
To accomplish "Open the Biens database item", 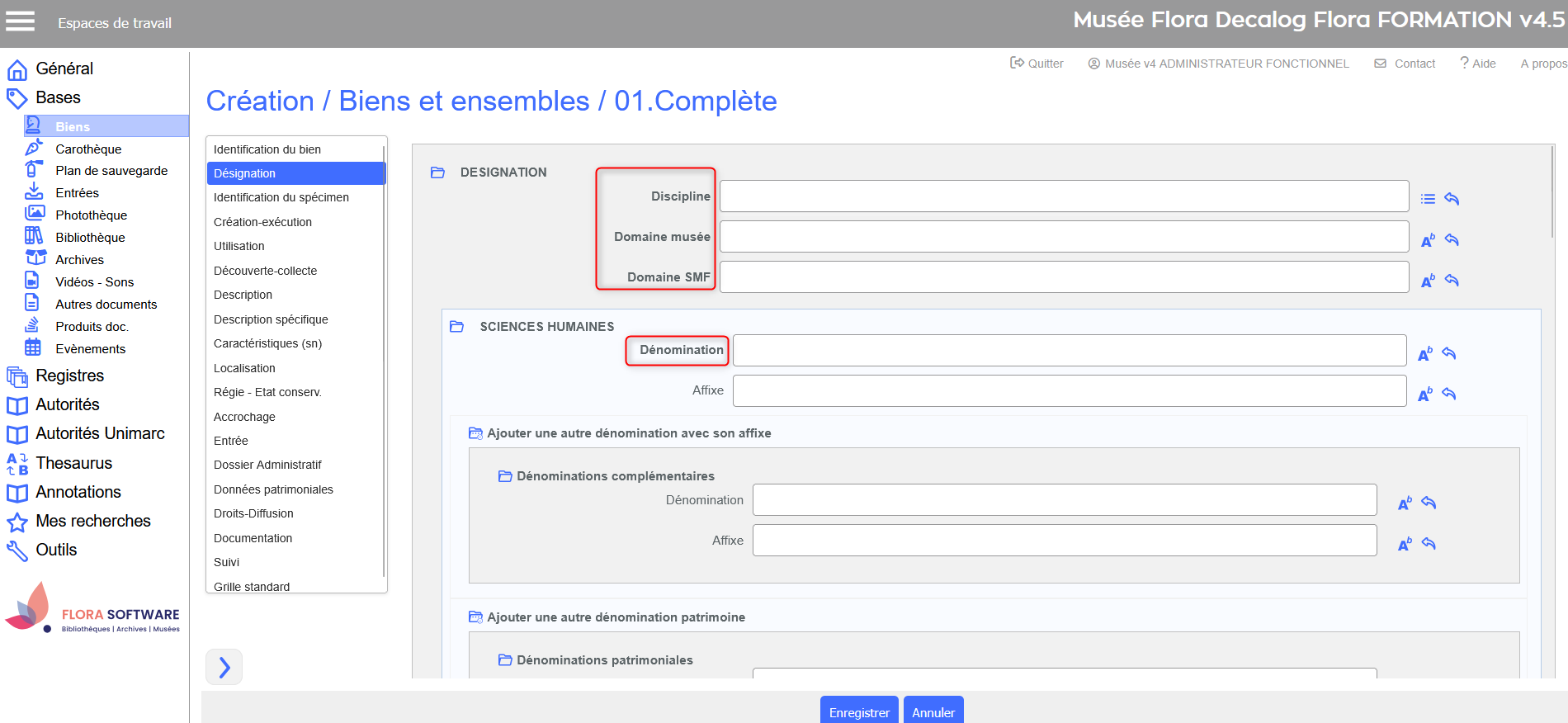I will click(106, 126).
